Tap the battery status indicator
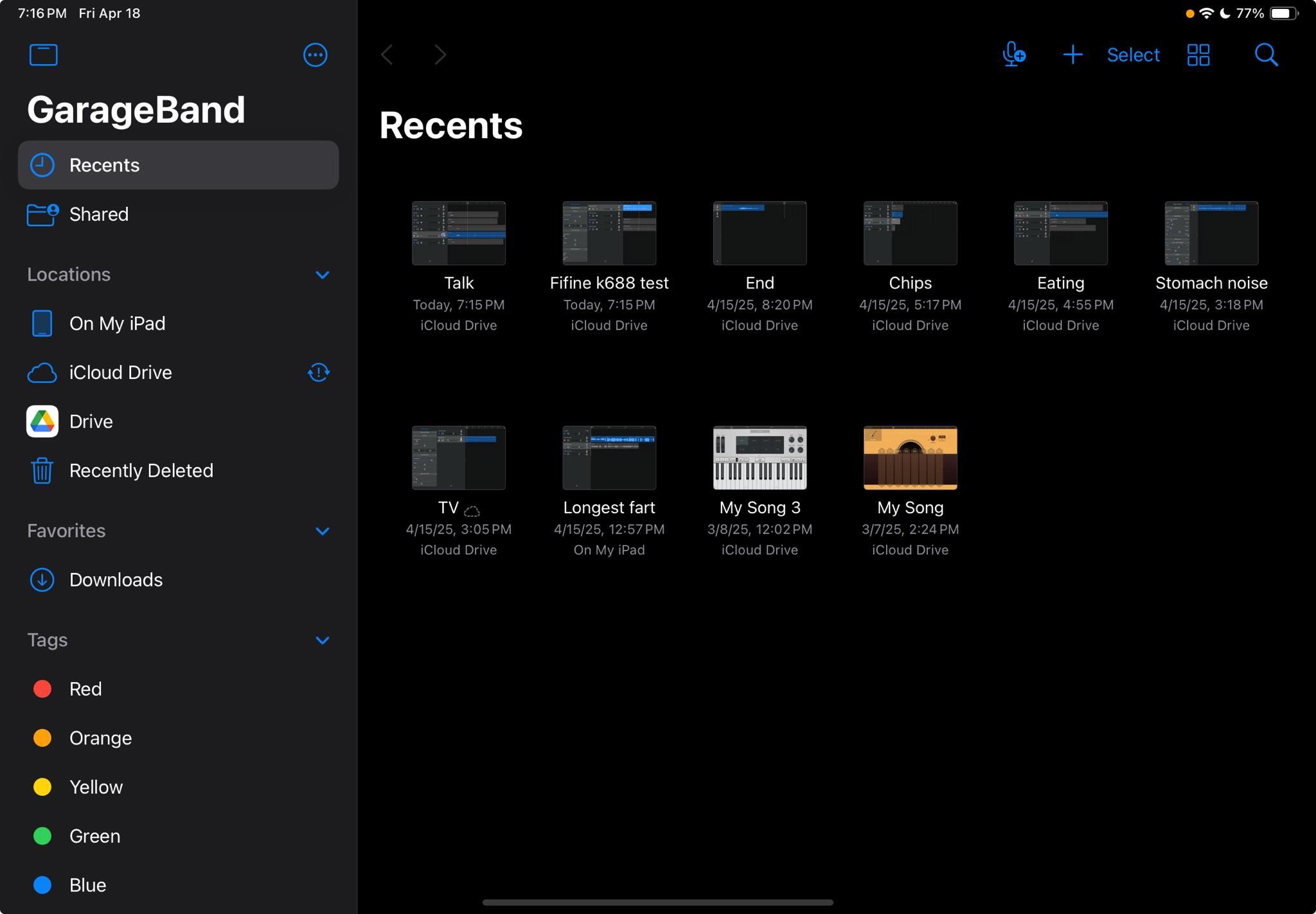 [x=1284, y=13]
